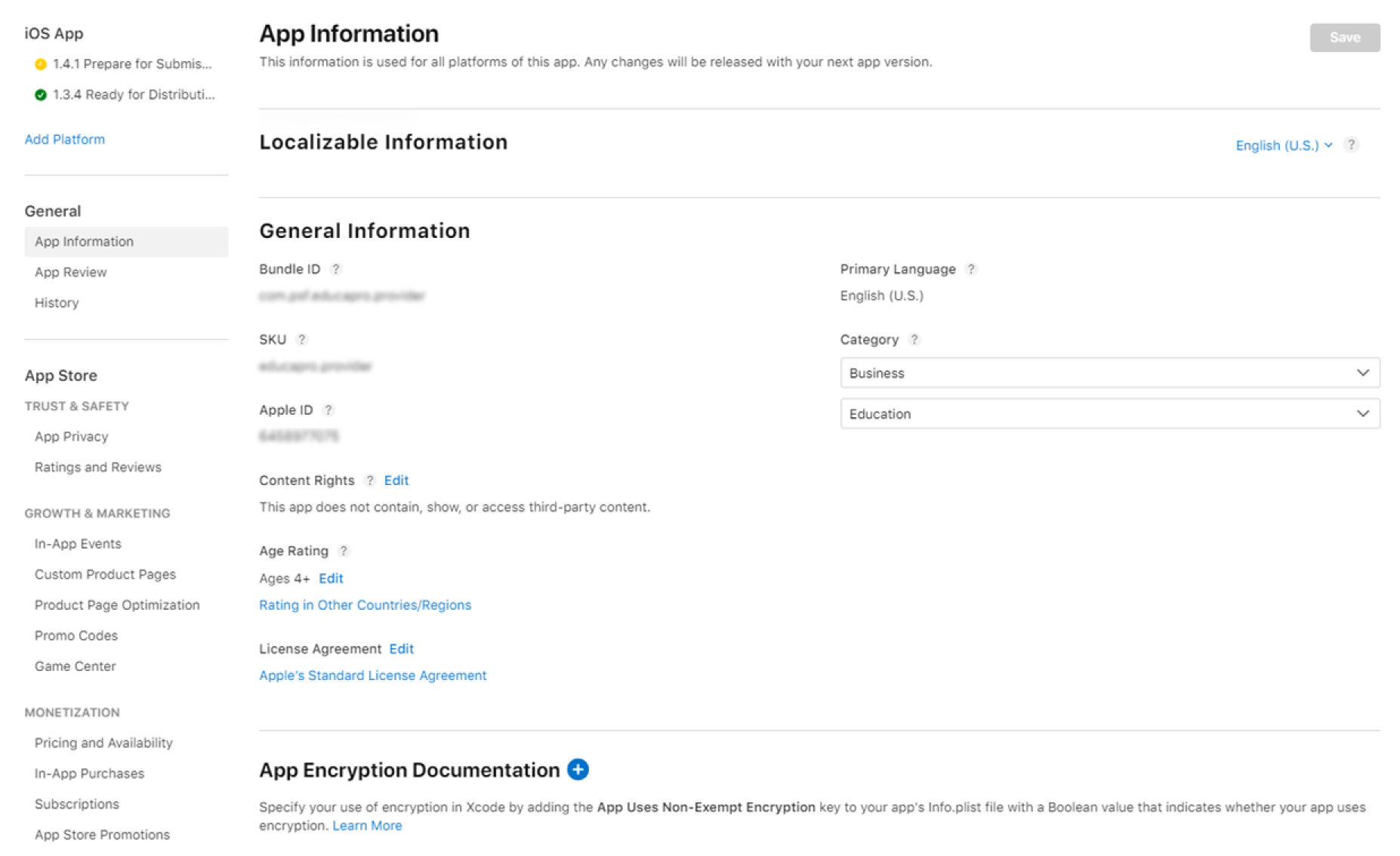Image resolution: width=1400 pixels, height=856 pixels.
Task: Click the Content Rights help icon
Action: (x=370, y=481)
